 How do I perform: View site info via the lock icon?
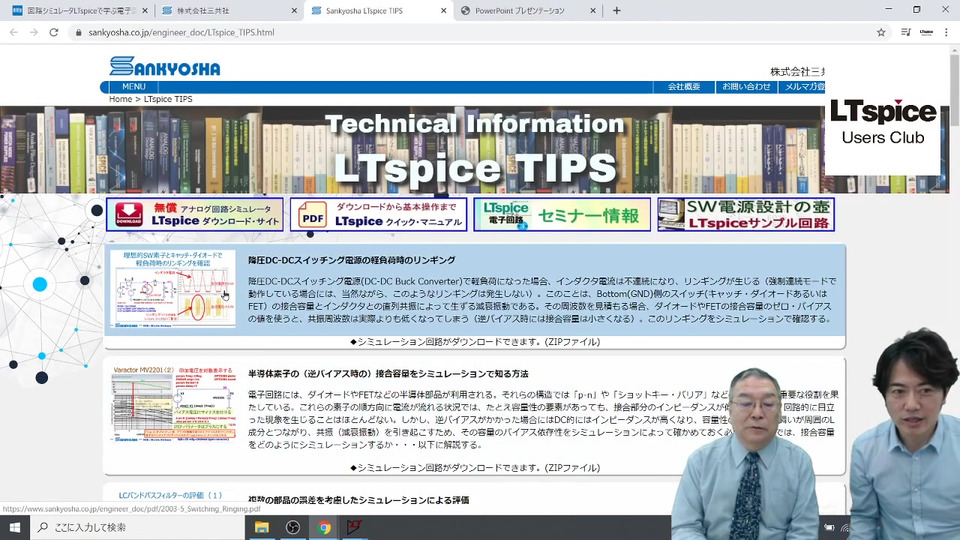(x=78, y=32)
